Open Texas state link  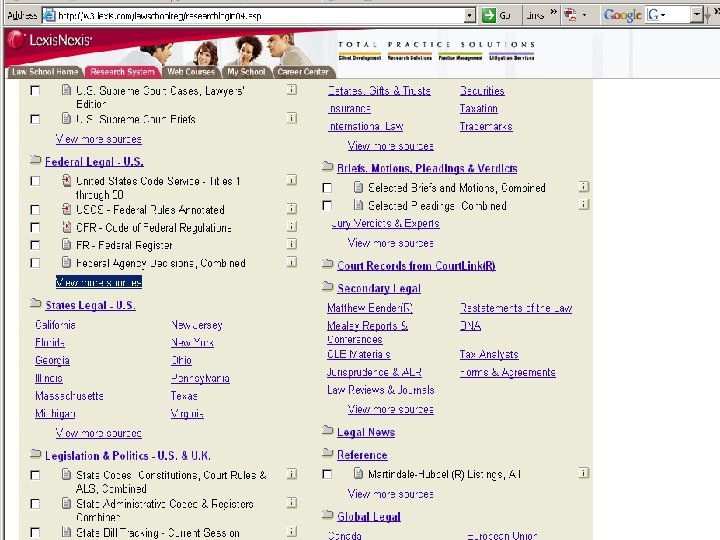(184, 396)
